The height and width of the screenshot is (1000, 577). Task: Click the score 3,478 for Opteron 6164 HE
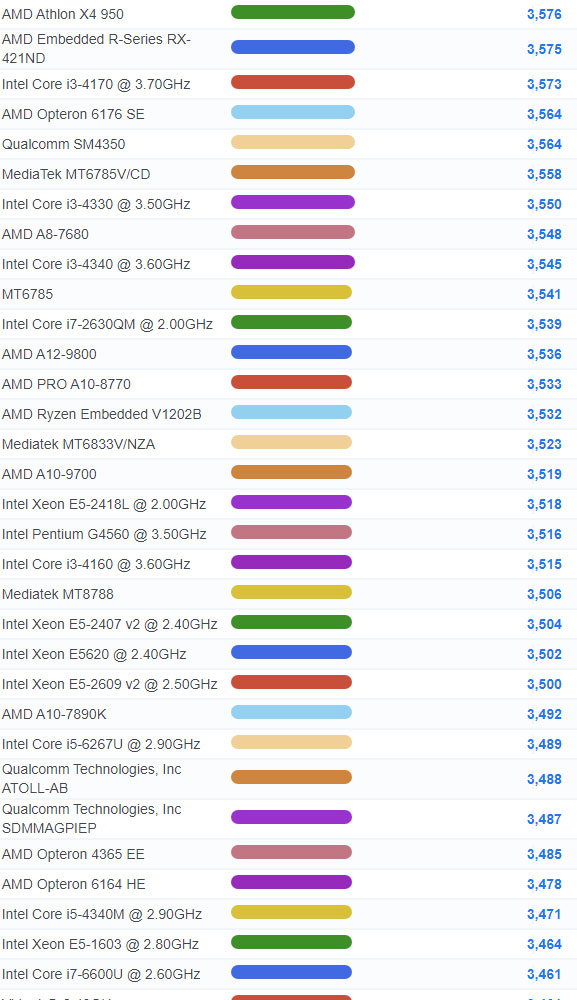544,884
